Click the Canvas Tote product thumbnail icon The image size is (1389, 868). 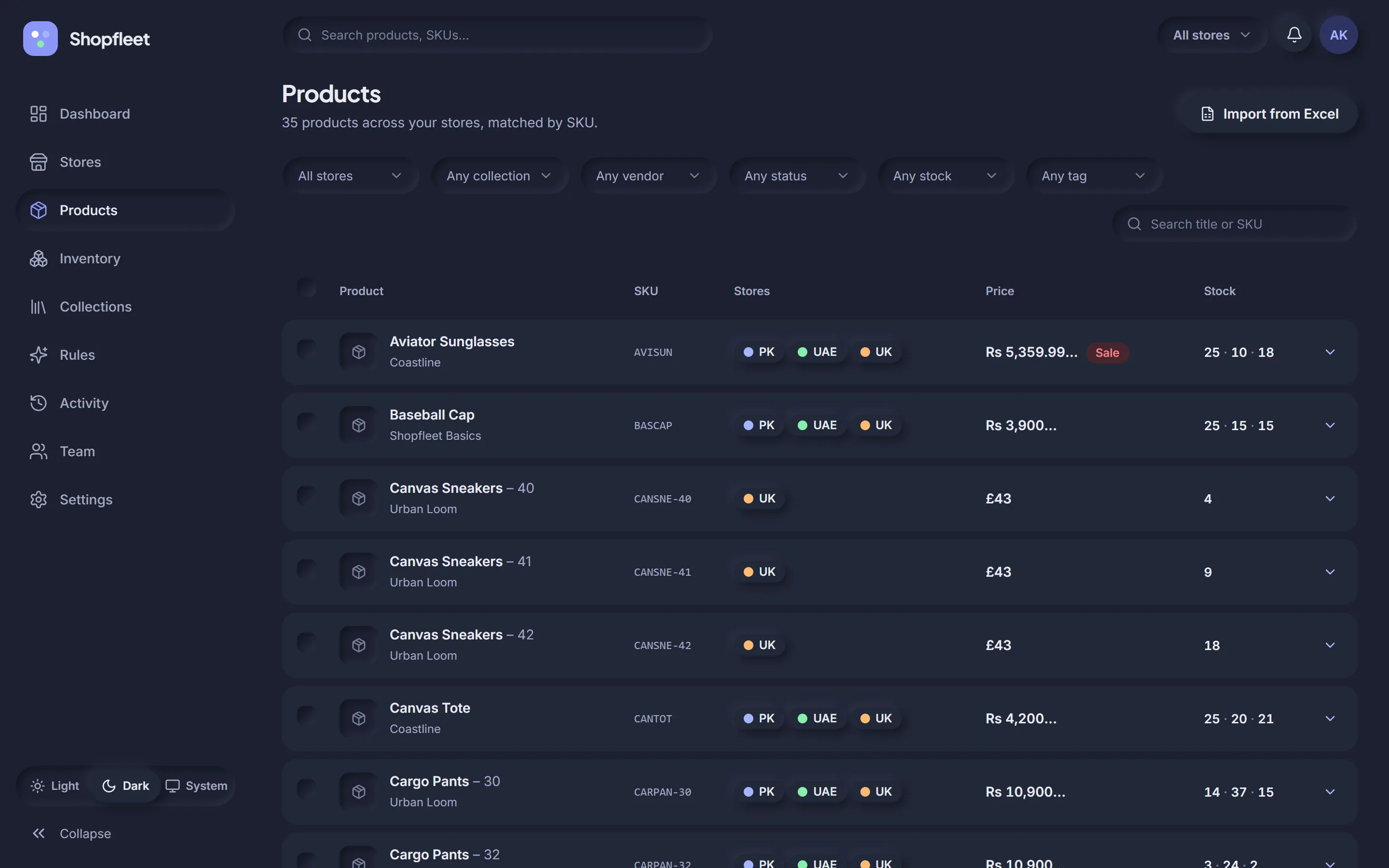click(359, 718)
